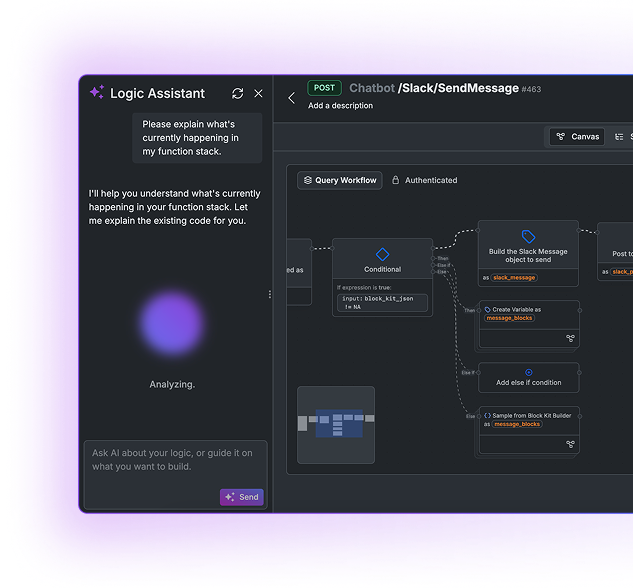Go back using the left chevron arrow
Image resolution: width=633 pixels, height=588 pixels.
(x=292, y=98)
